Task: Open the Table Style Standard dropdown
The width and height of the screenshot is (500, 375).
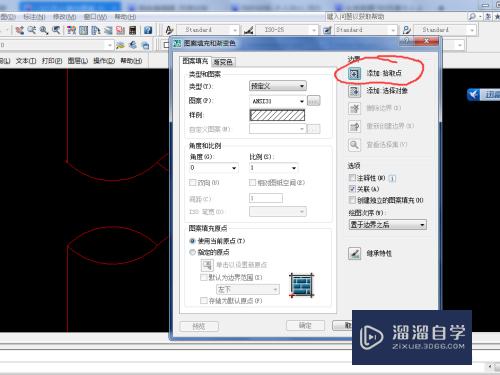Action: (366, 30)
